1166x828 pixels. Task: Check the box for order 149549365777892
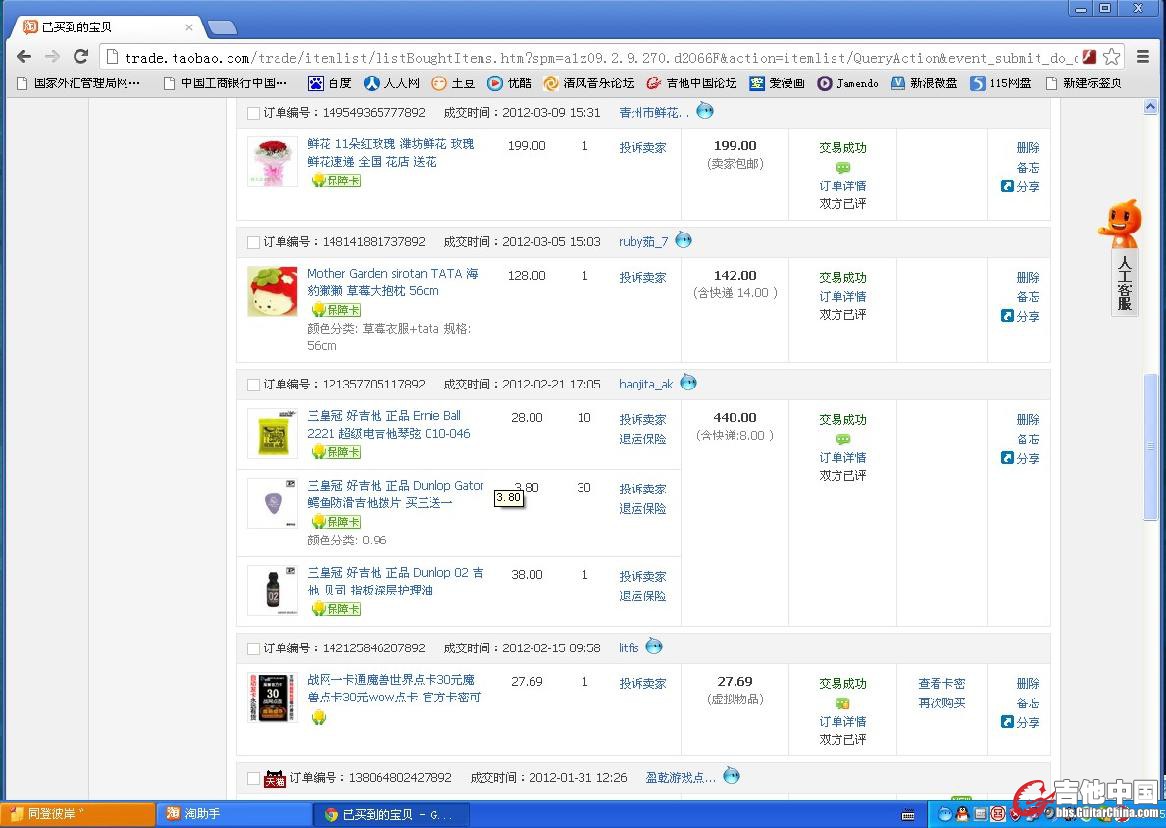[x=253, y=114]
